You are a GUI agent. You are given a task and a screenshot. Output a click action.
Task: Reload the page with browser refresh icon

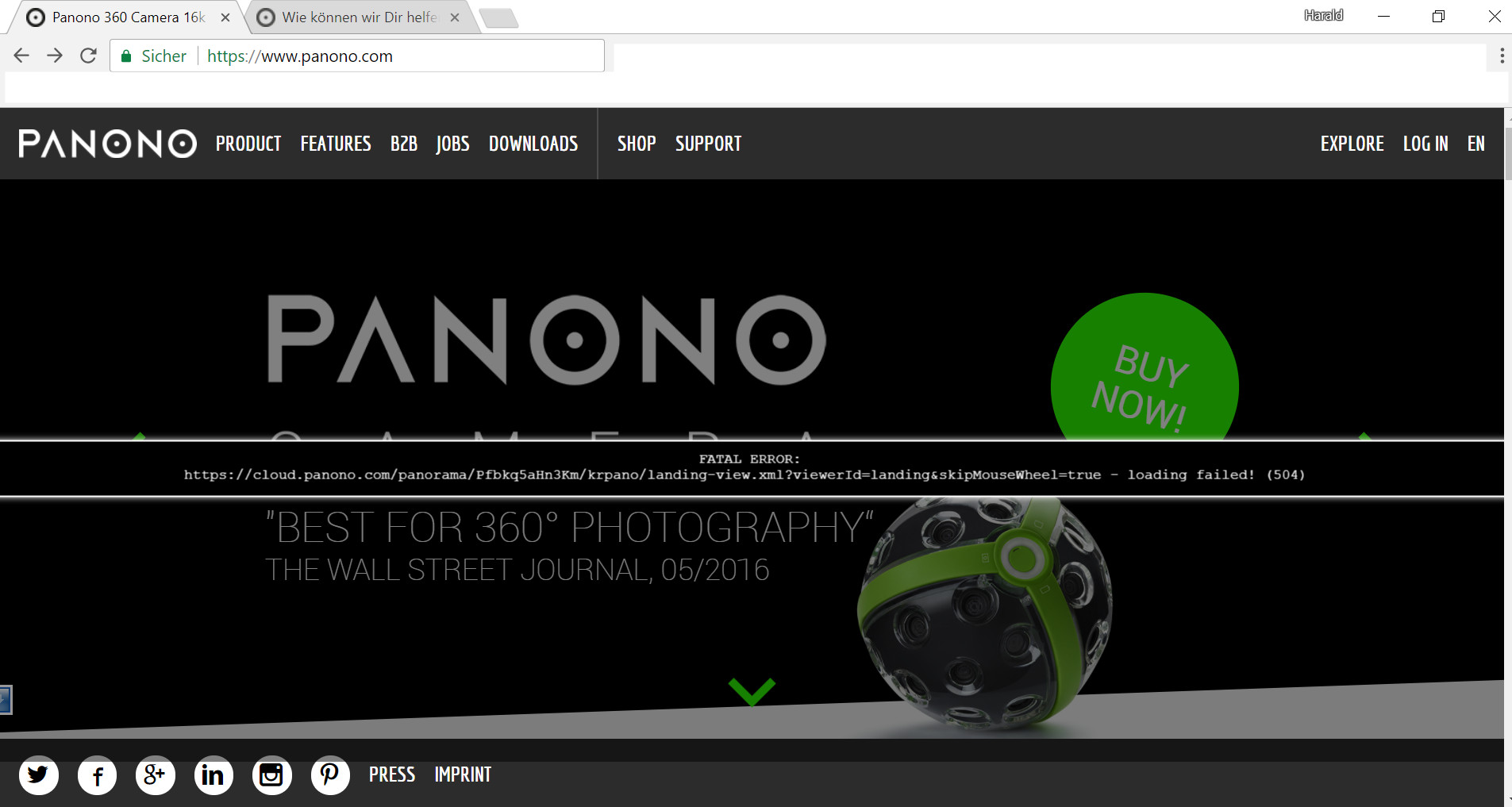[88, 56]
